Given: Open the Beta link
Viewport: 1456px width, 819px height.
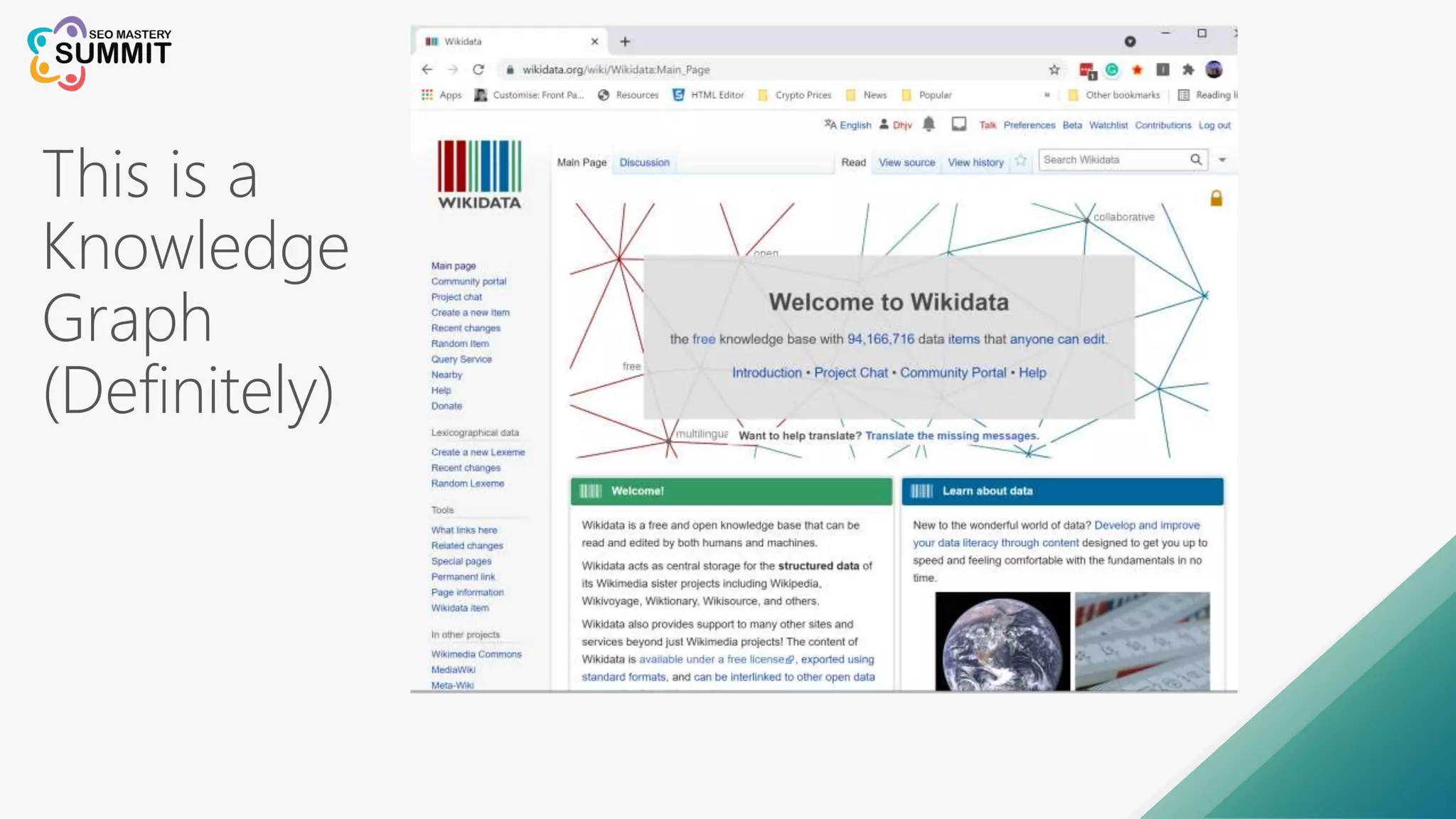Looking at the screenshot, I should [x=1072, y=125].
